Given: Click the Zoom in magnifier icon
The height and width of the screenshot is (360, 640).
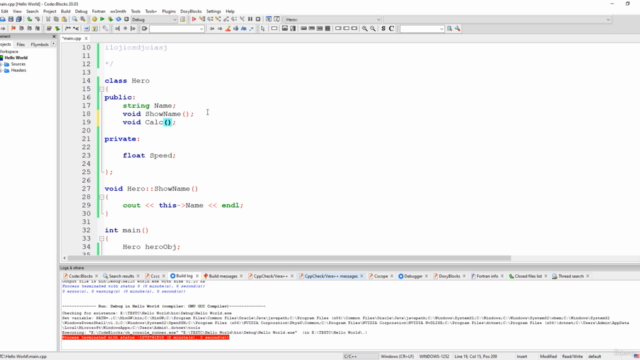Looking at the screenshot, I should 364,29.
